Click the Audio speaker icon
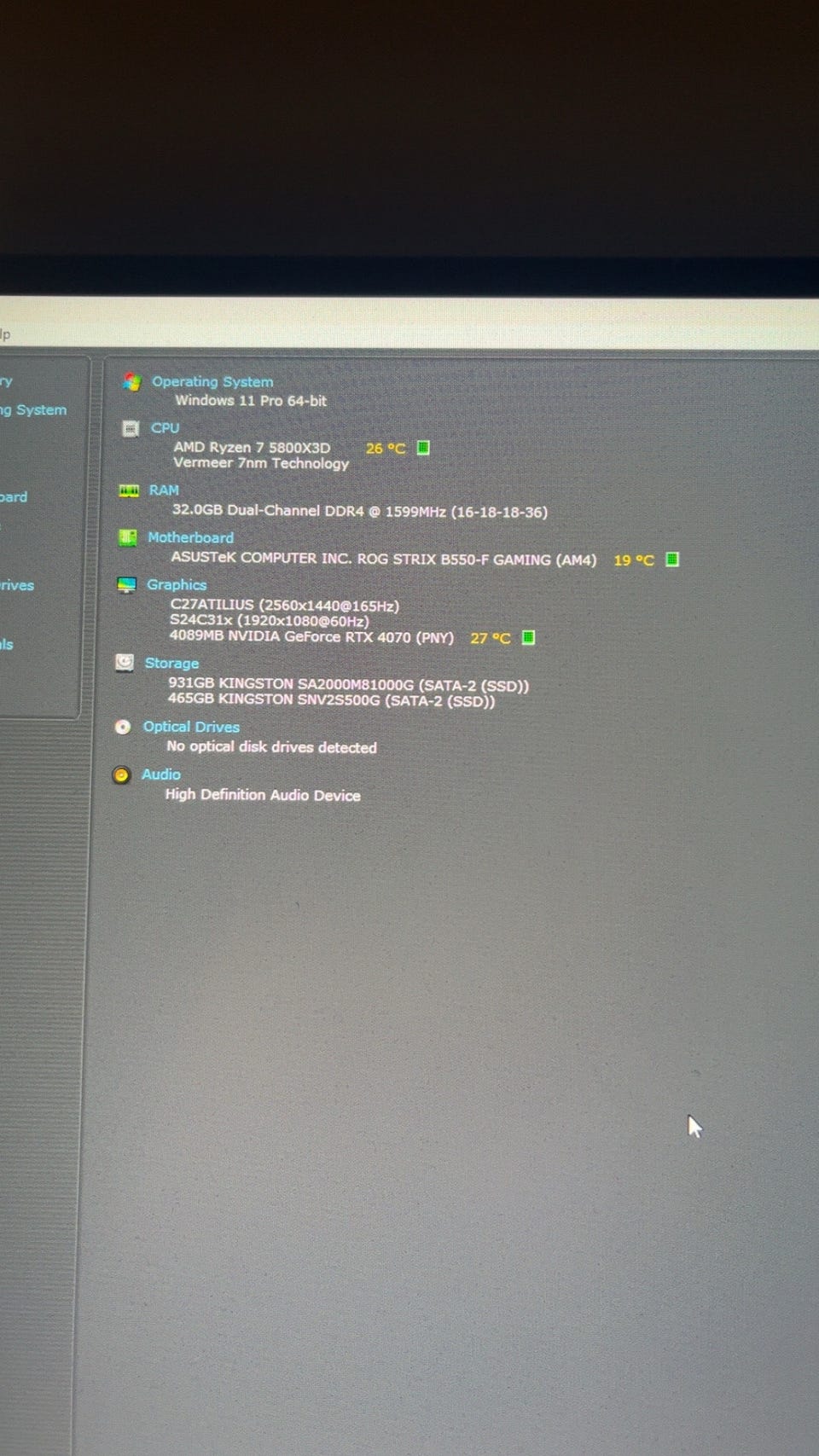The image size is (819, 1456). 121,774
